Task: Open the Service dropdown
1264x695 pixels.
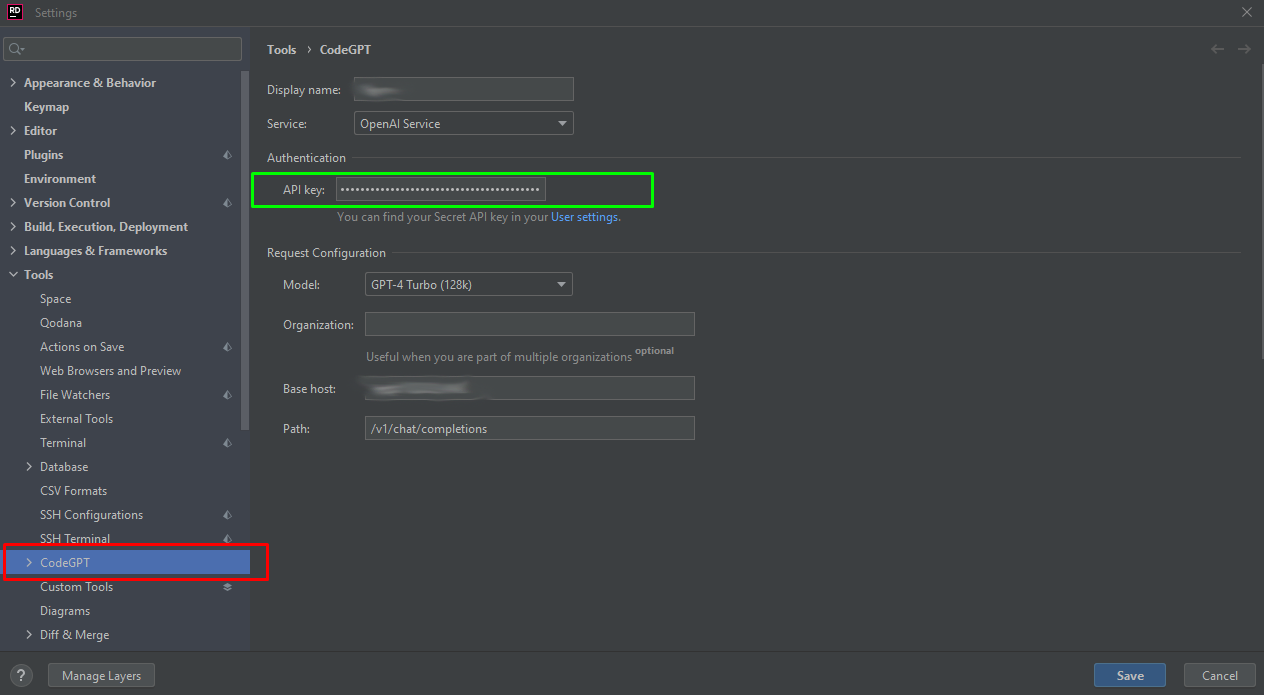Action: click(464, 124)
